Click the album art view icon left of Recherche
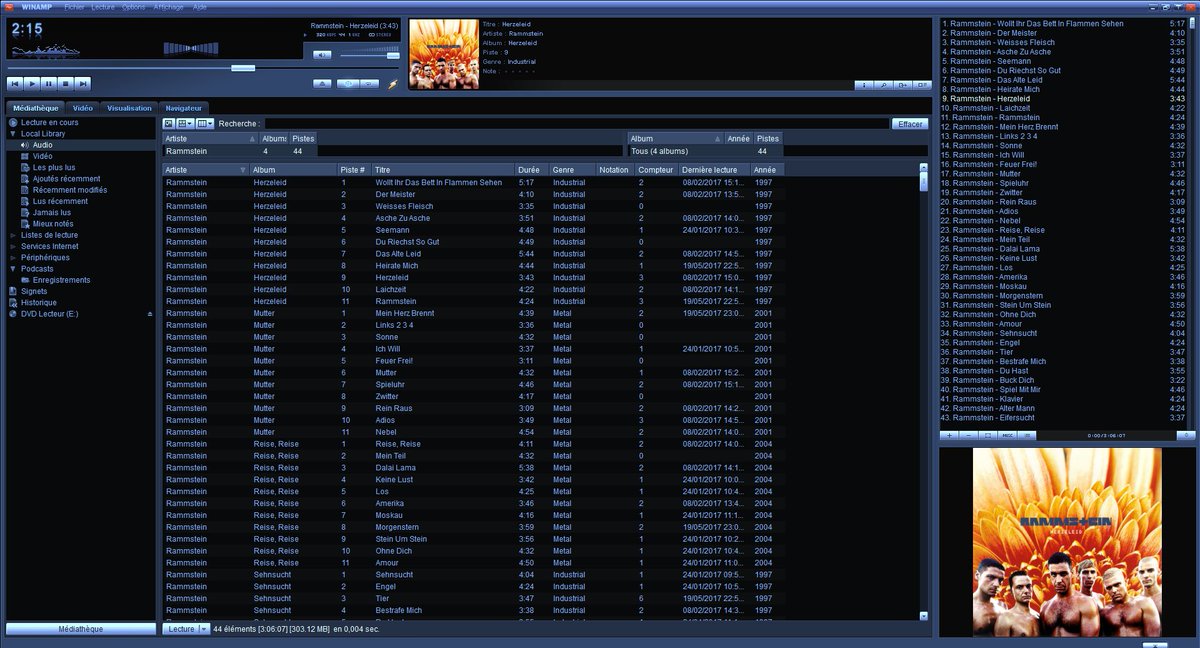This screenshot has height=648, width=1200. [168, 123]
